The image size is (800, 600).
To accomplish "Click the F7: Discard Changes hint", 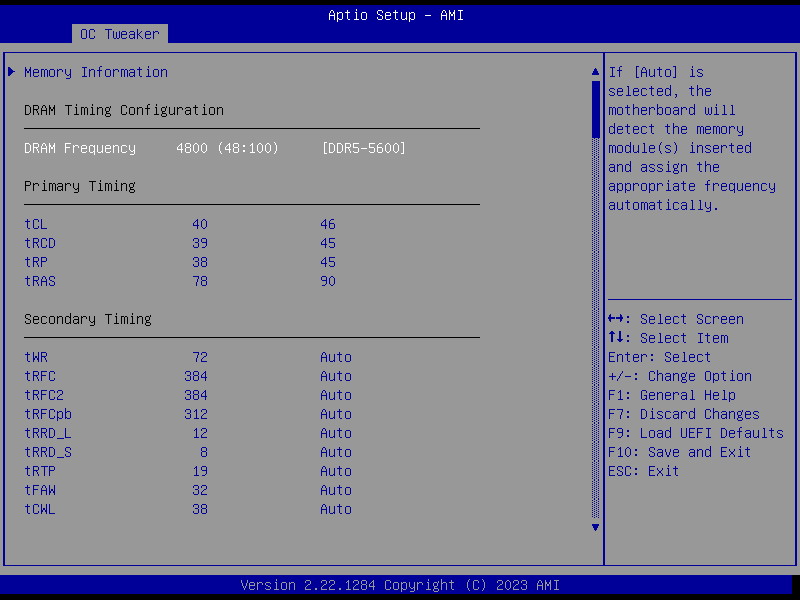I will (x=684, y=414).
